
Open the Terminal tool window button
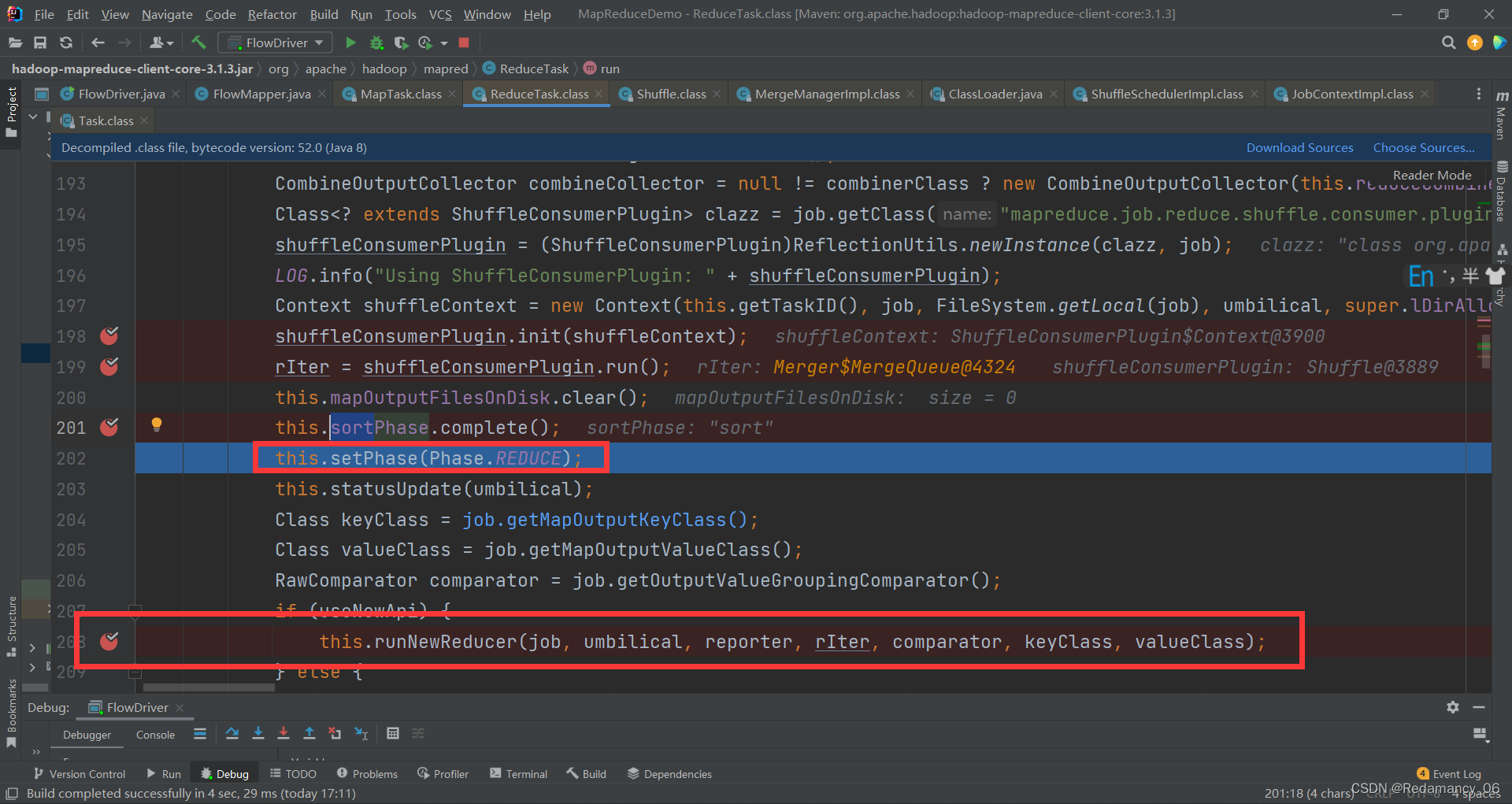518,774
